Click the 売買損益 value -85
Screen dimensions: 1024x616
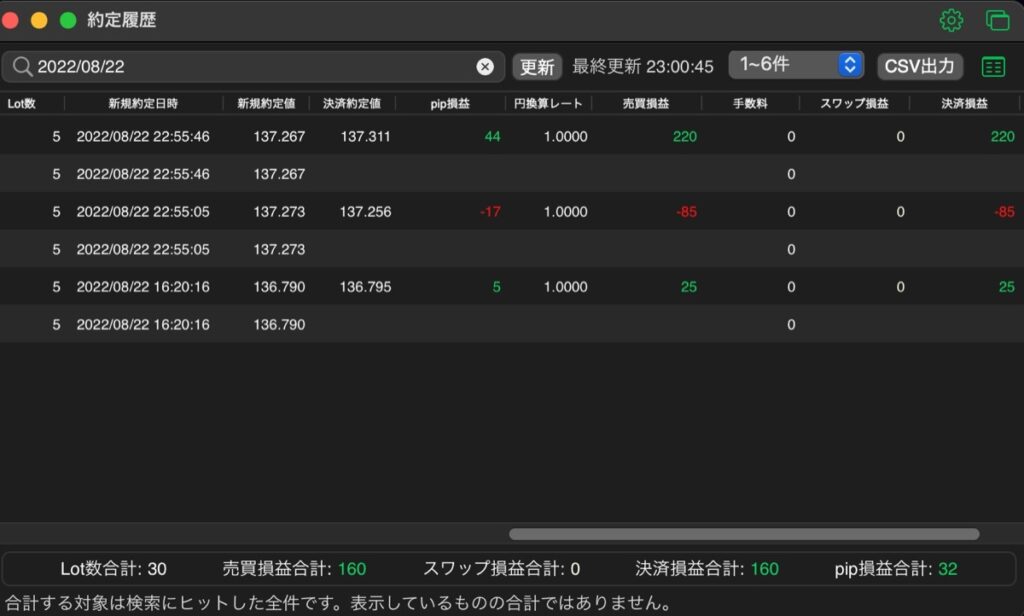tap(686, 212)
